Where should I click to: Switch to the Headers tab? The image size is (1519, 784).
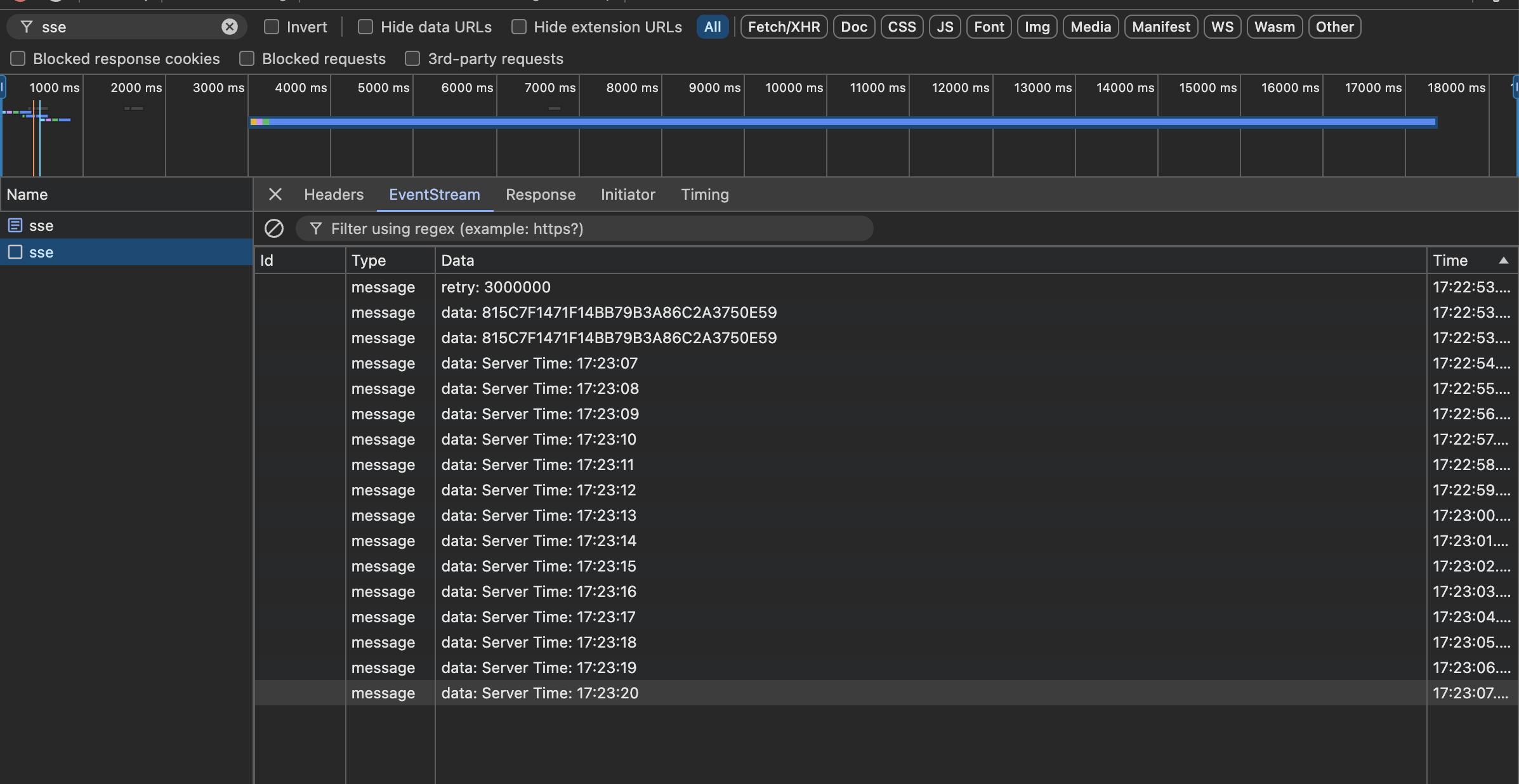[333, 194]
